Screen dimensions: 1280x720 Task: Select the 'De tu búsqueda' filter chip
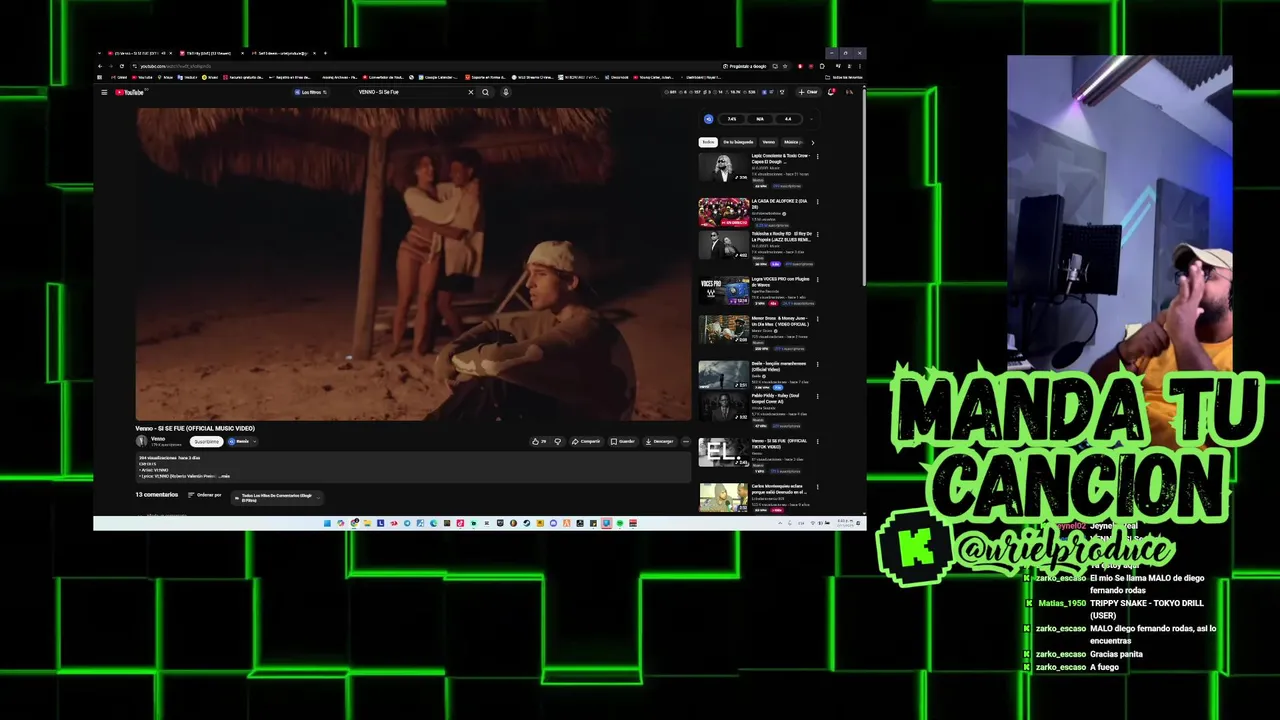tap(739, 142)
